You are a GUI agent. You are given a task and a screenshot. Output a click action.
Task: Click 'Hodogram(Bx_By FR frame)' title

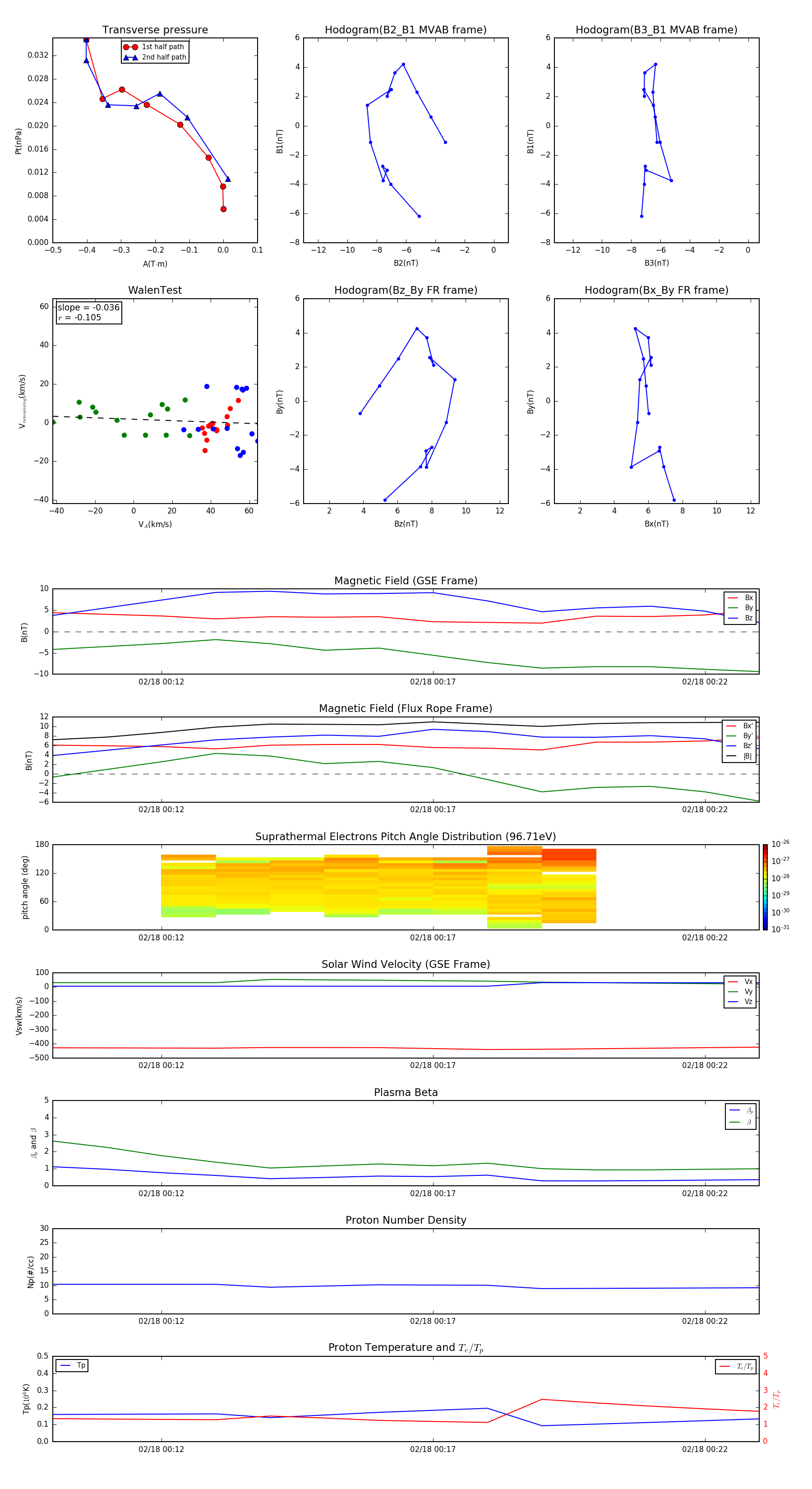pyautogui.click(x=656, y=290)
